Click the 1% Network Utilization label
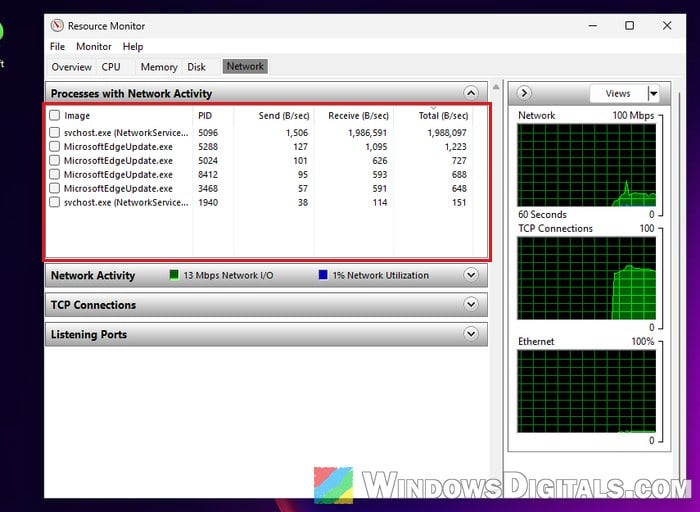 380,275
